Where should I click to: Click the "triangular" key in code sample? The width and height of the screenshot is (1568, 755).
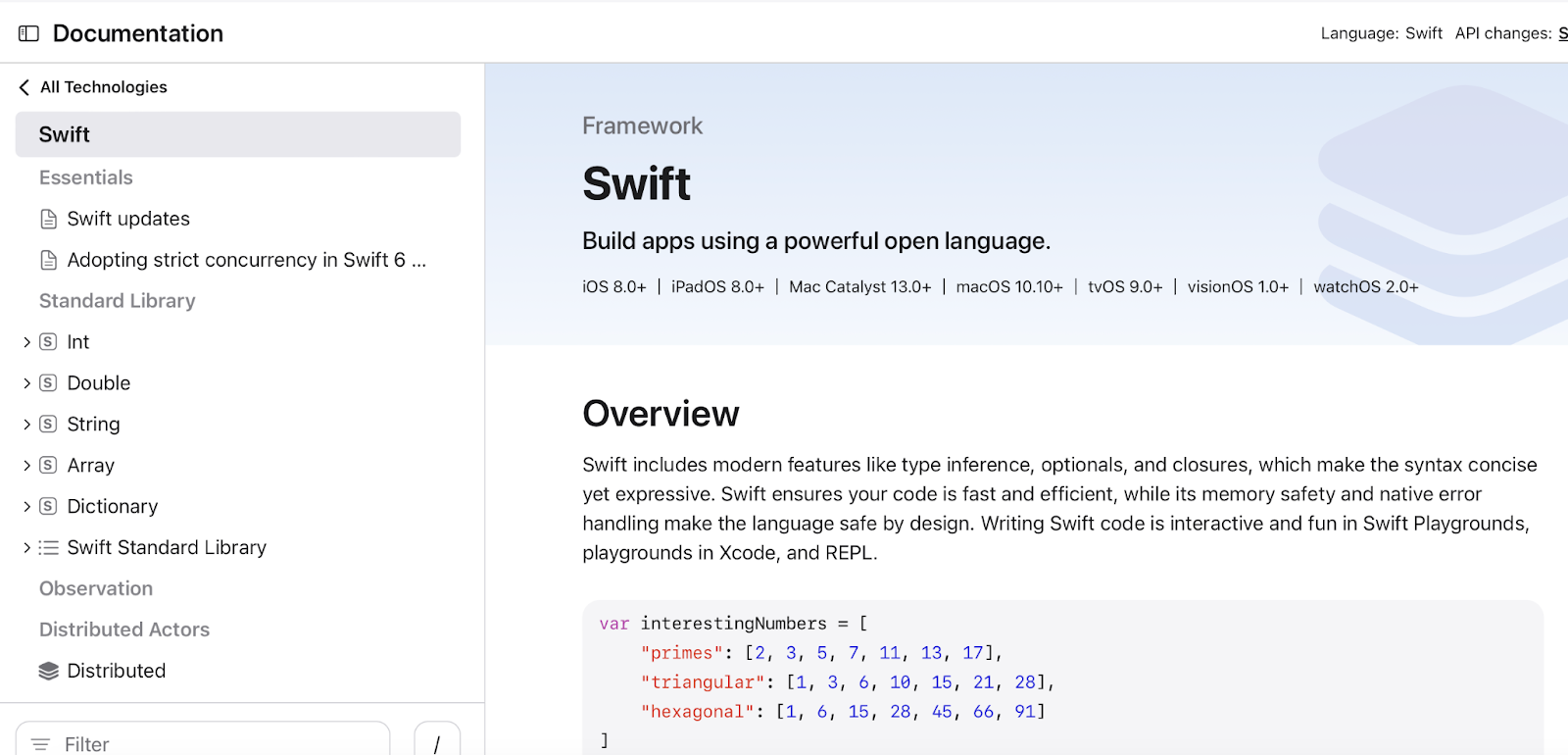[703, 682]
